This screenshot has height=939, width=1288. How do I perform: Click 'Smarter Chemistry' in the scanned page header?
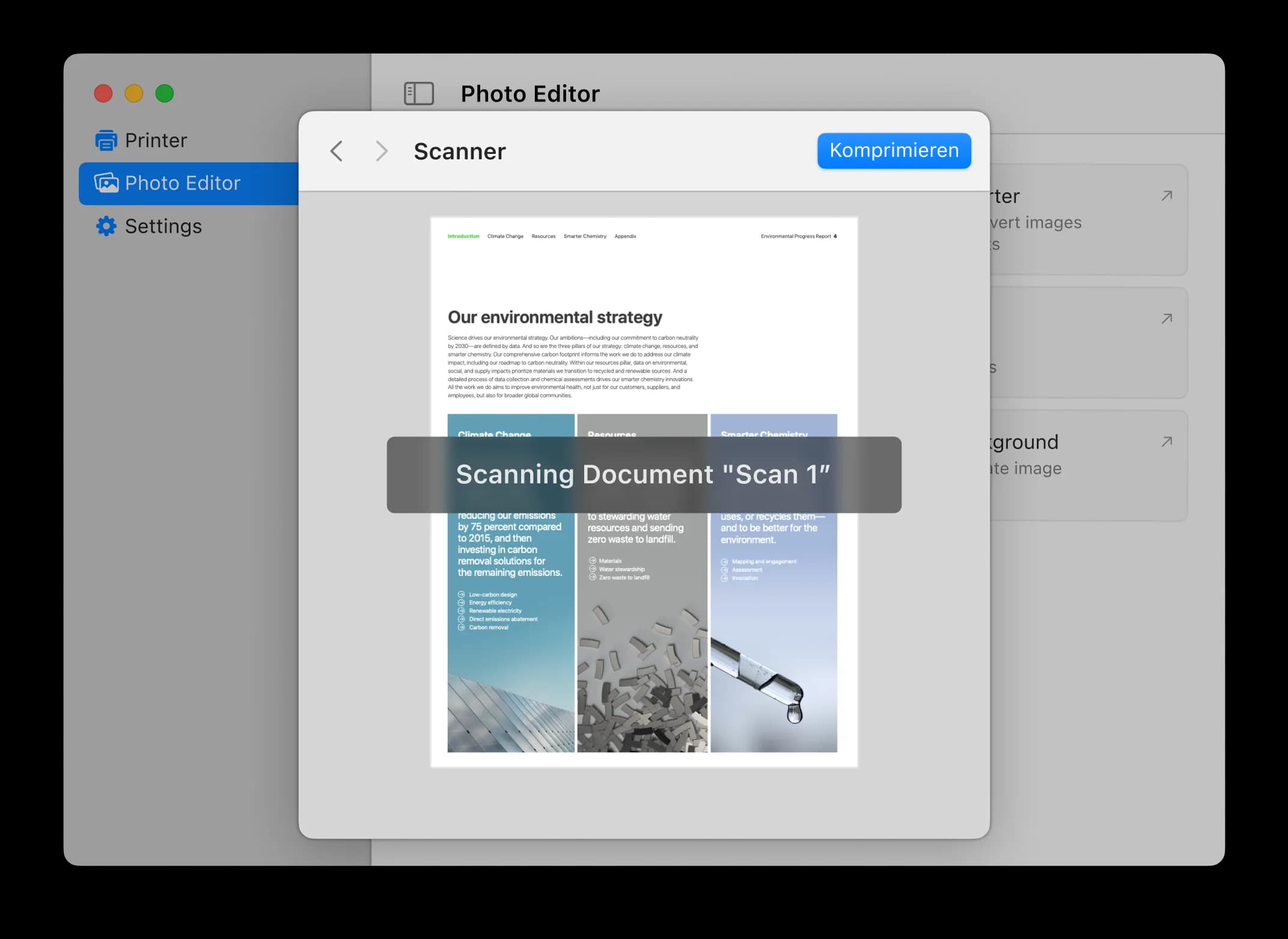pyautogui.click(x=585, y=236)
